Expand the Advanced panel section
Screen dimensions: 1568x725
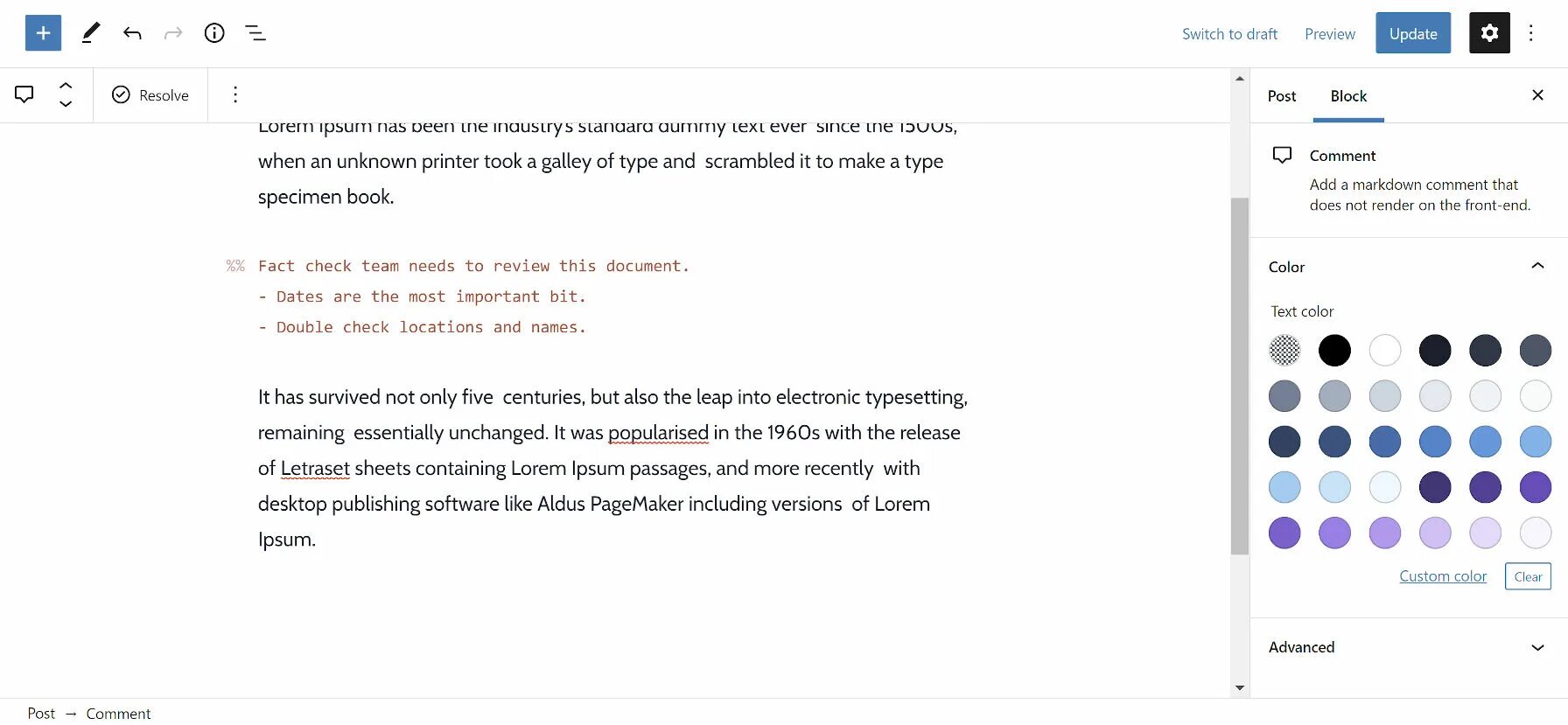pos(1537,647)
